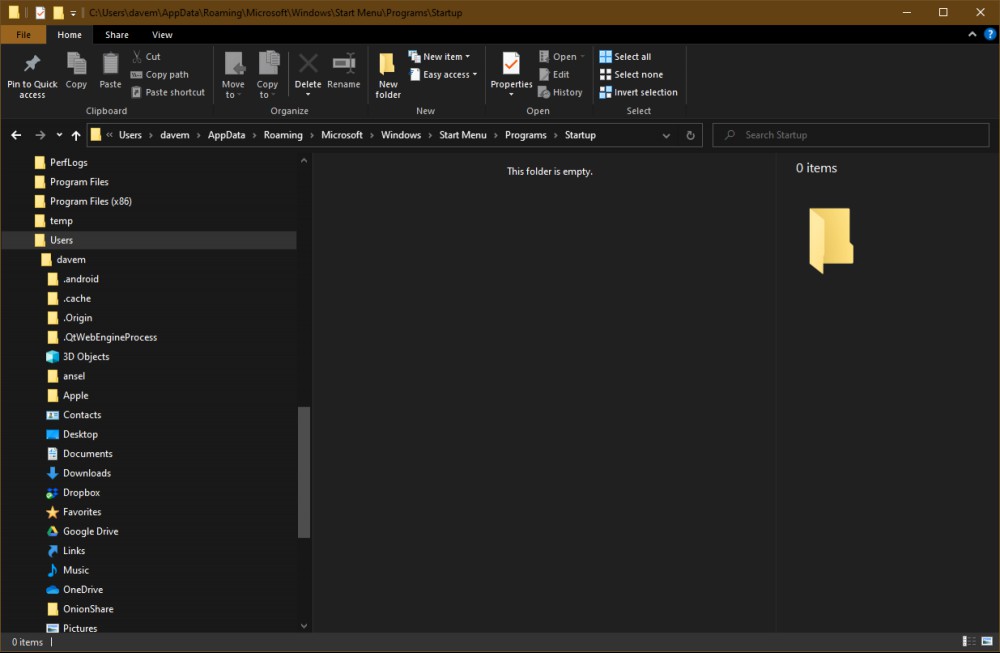
Task: Click Open dropdown arrow in ribbon
Action: pyautogui.click(x=582, y=57)
